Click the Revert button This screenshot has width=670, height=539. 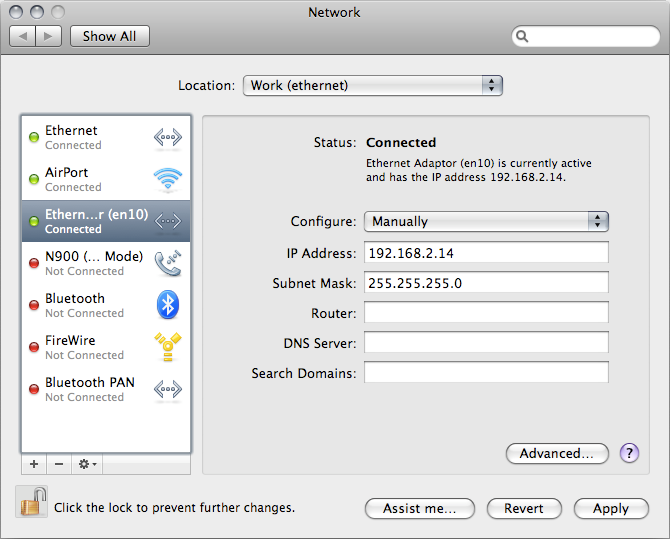tap(524, 508)
